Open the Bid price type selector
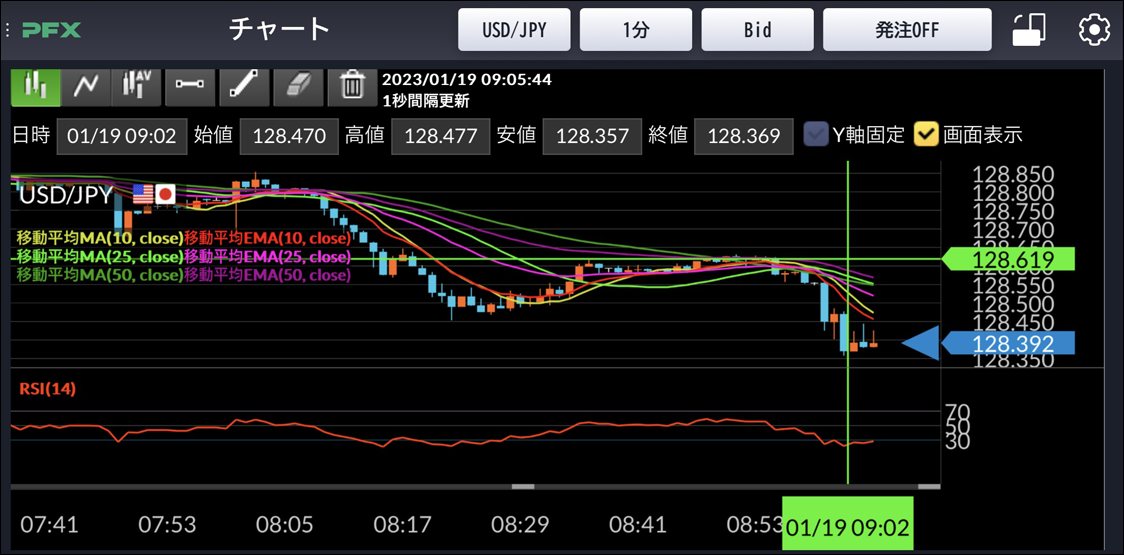Image resolution: width=1124 pixels, height=555 pixels. (758, 29)
